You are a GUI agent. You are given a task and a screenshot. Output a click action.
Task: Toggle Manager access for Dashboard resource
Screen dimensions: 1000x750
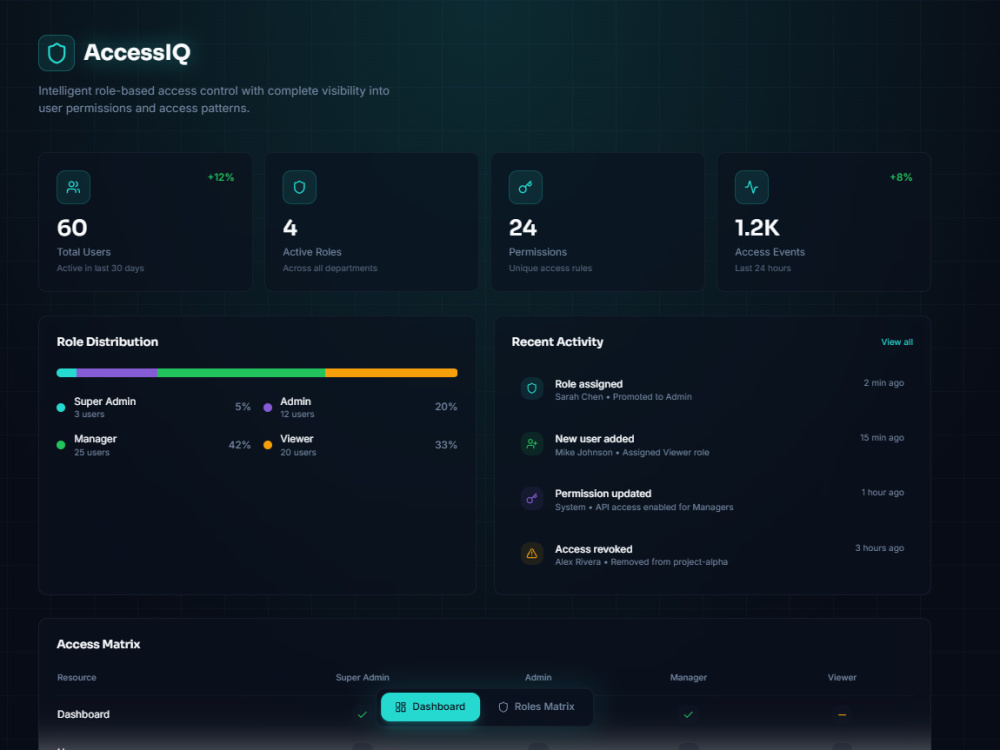pos(688,714)
